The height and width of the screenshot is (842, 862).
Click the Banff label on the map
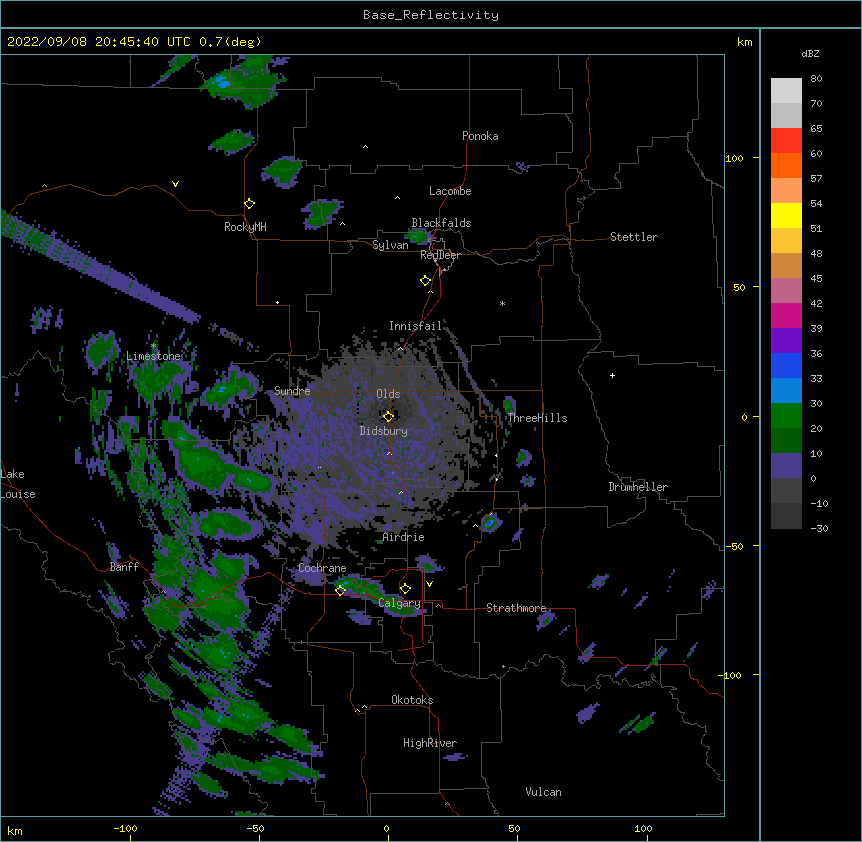point(124,567)
